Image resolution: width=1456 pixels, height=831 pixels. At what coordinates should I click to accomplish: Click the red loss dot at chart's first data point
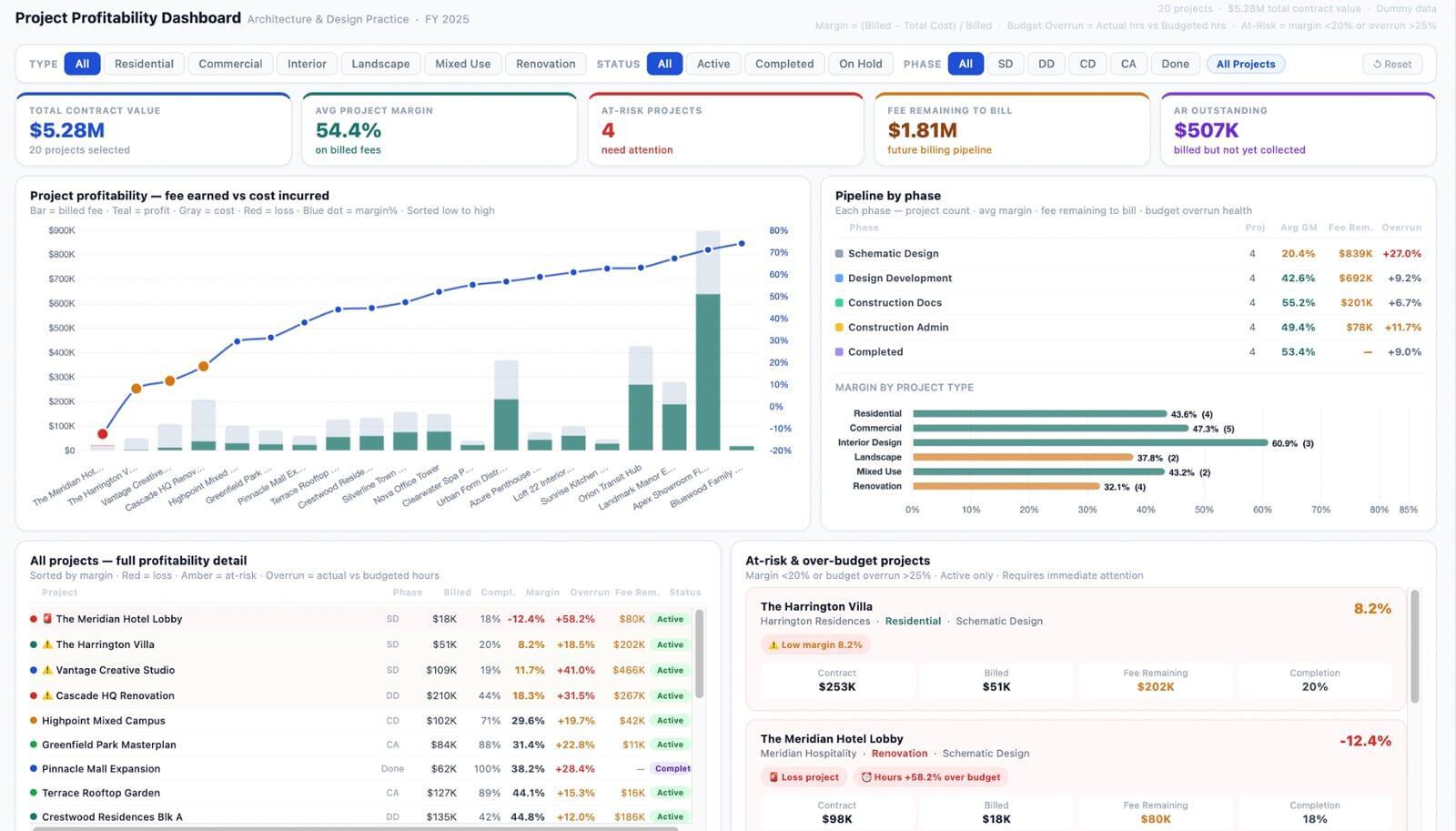pos(103,434)
